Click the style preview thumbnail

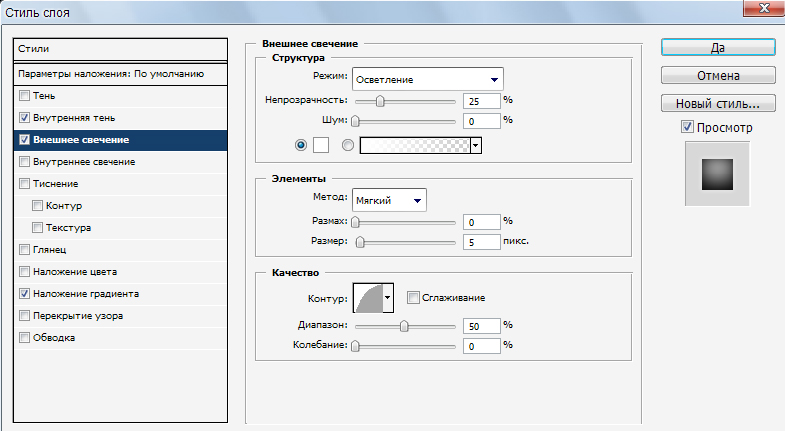pos(717,173)
